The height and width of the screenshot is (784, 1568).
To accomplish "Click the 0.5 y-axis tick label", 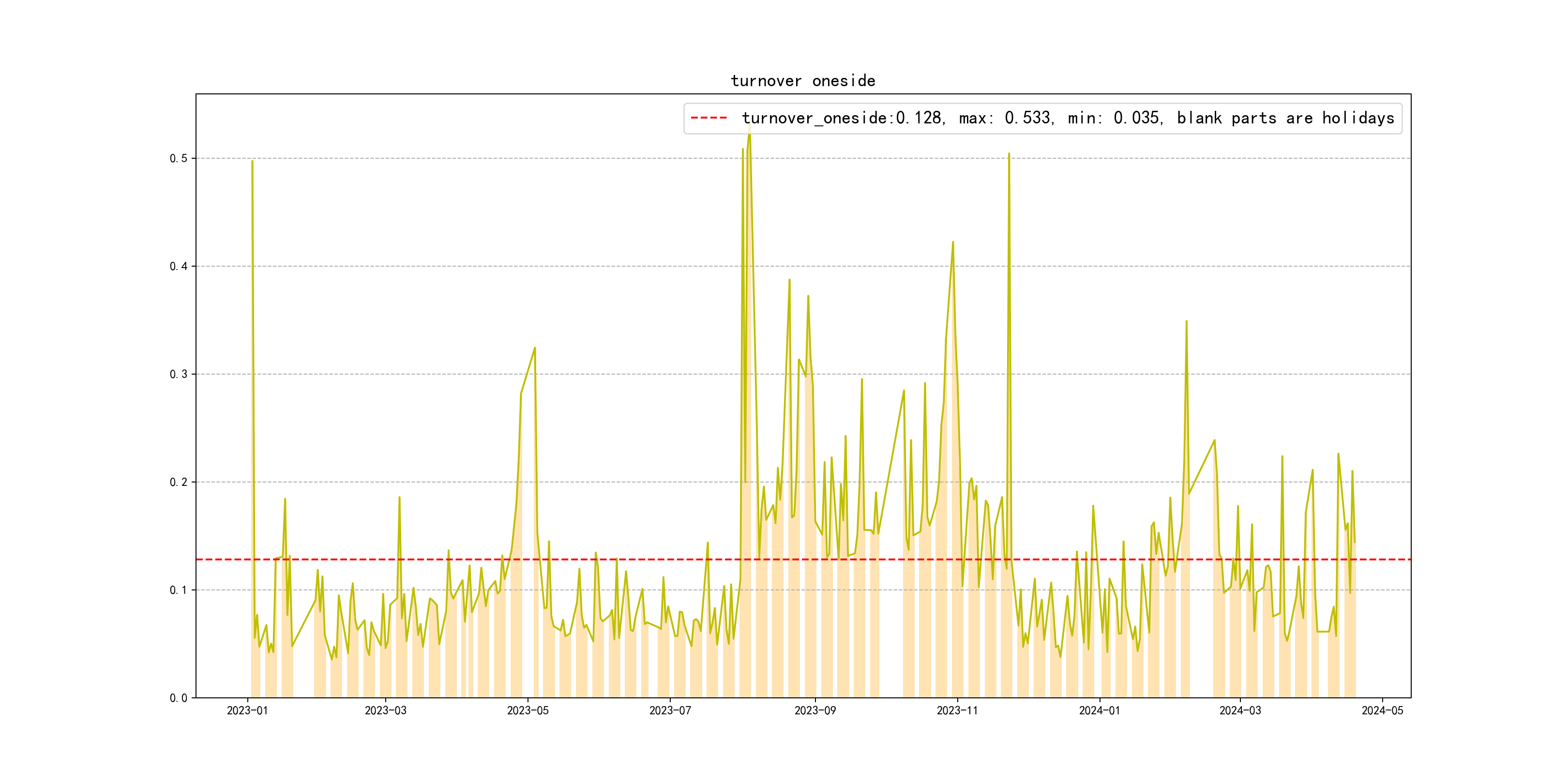I will pyautogui.click(x=179, y=158).
